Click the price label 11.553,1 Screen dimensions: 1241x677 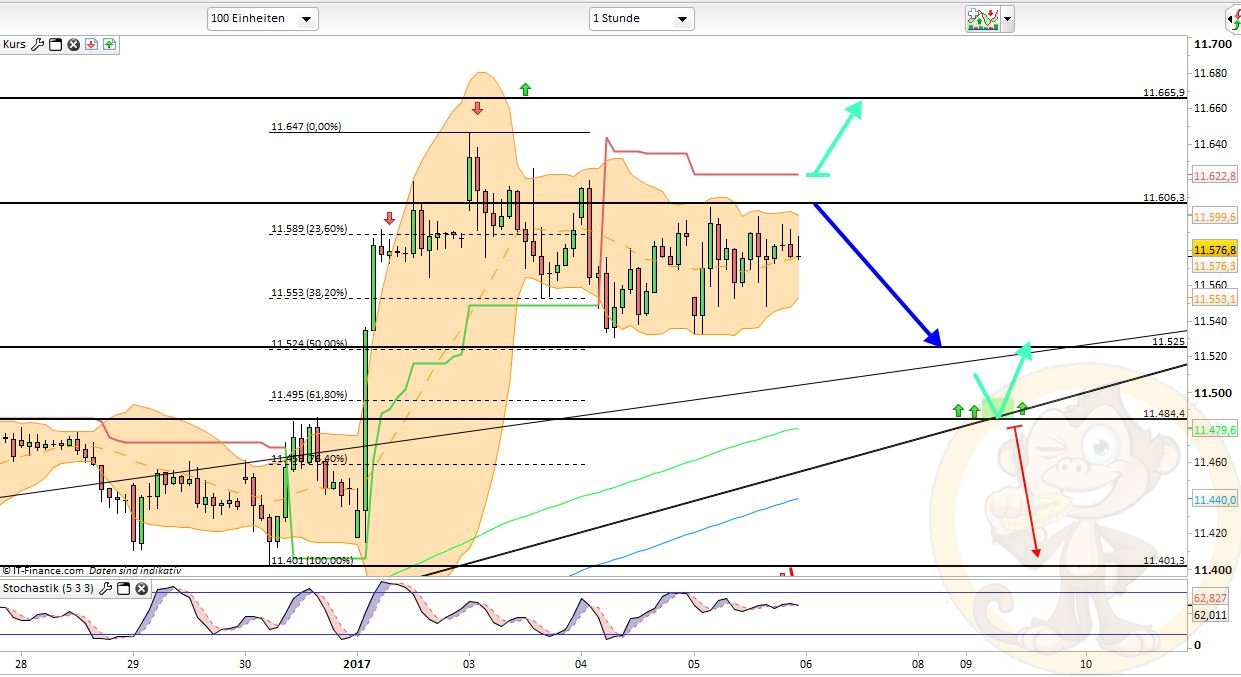(x=1215, y=298)
